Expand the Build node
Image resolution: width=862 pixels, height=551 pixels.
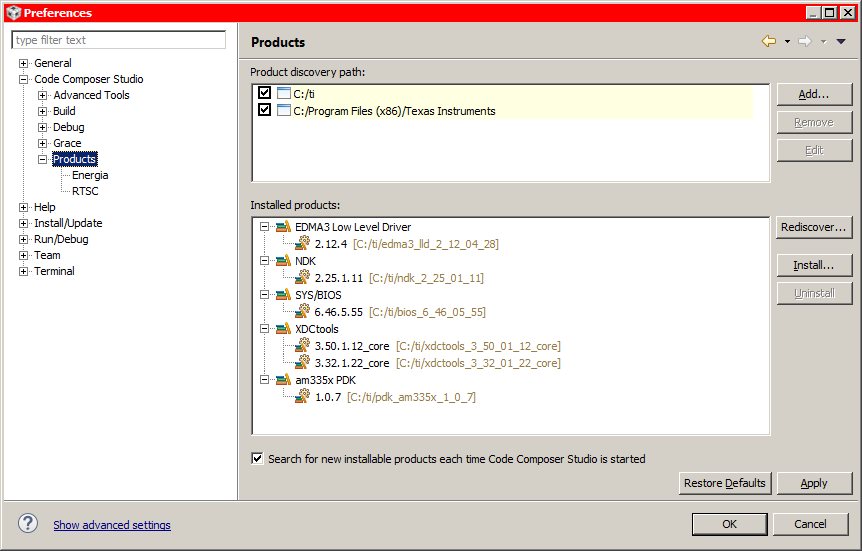click(x=42, y=111)
